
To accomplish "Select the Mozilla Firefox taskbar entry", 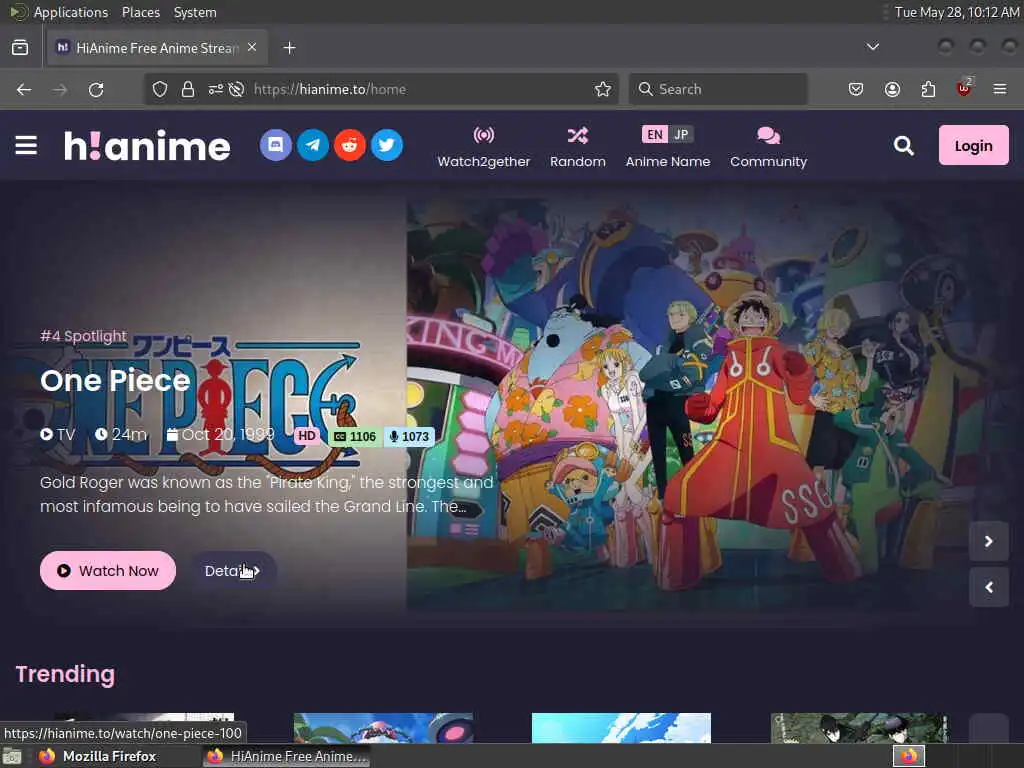I will pos(98,756).
